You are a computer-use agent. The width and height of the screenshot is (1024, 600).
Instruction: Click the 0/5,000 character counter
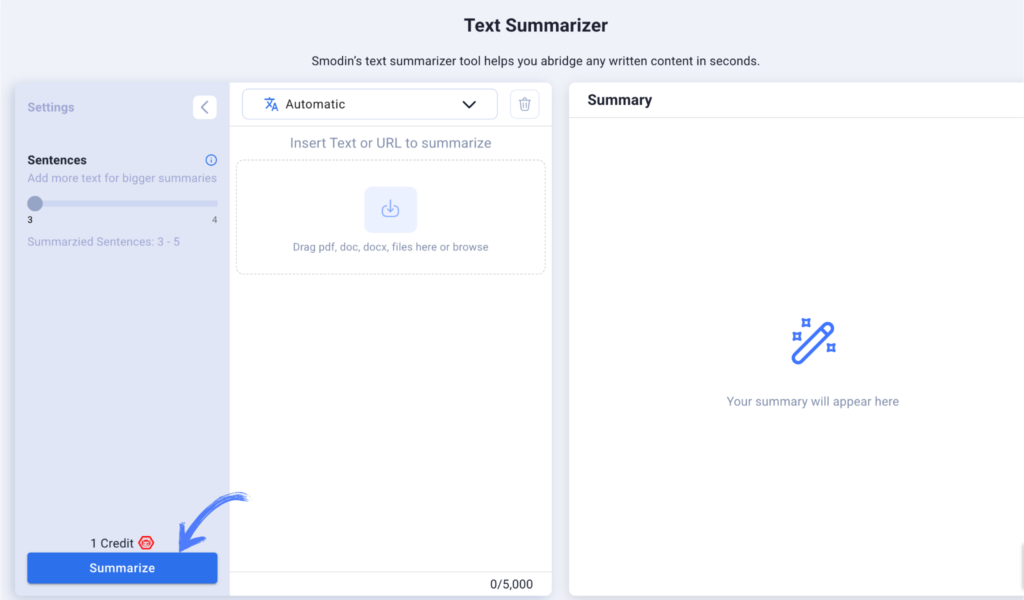click(511, 584)
